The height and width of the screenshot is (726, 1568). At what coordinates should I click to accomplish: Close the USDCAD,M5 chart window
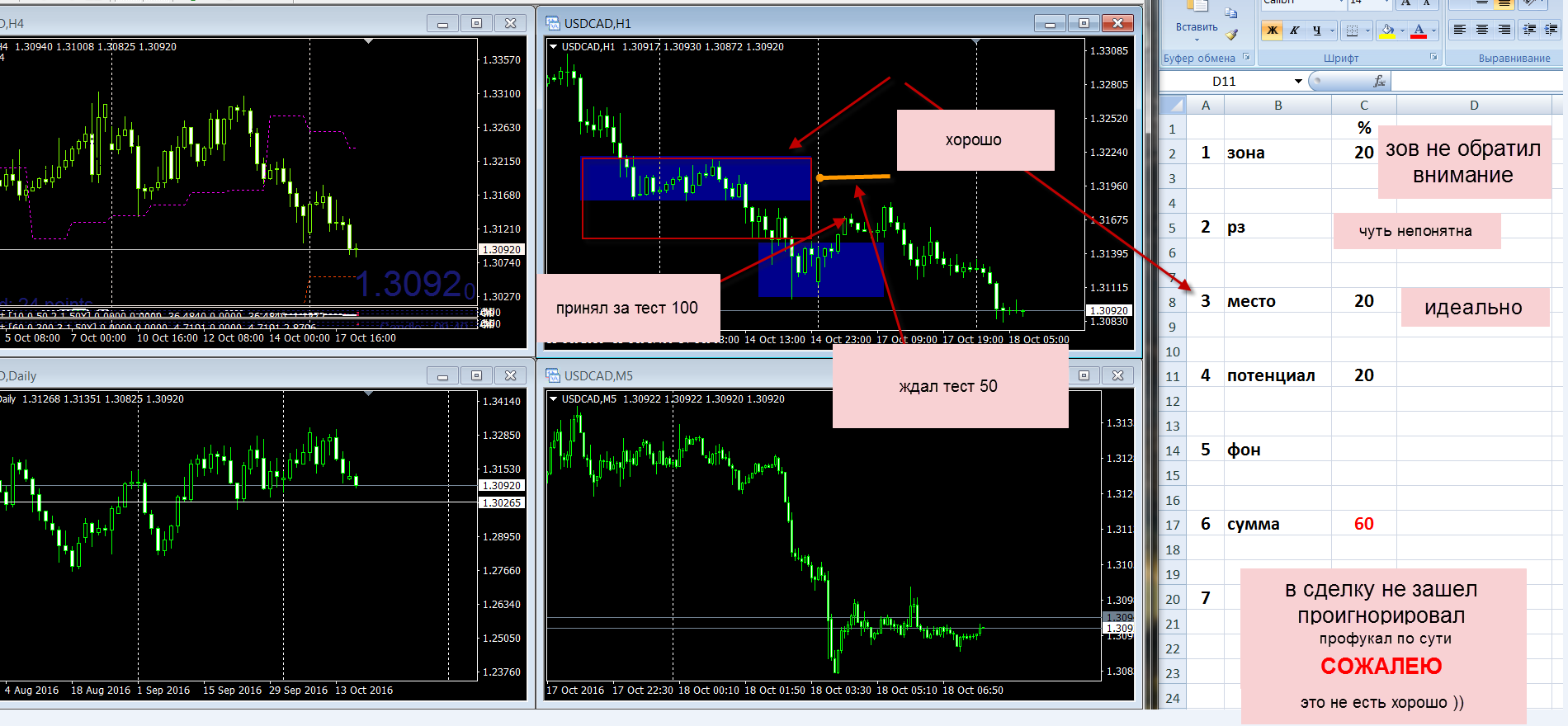(1117, 375)
